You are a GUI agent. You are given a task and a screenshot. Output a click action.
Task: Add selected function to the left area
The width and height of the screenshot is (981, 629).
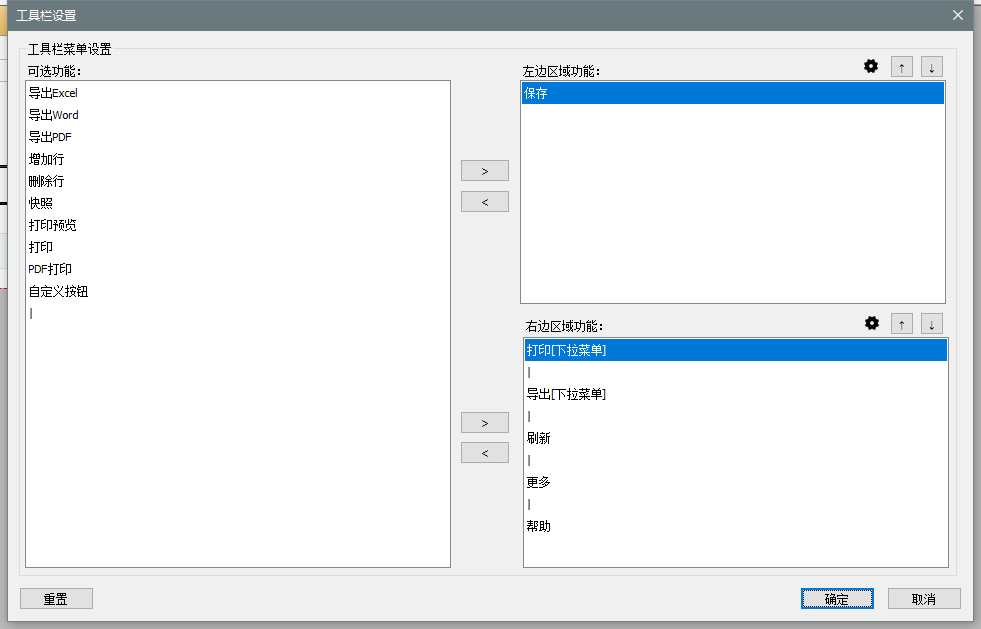pyautogui.click(x=485, y=171)
